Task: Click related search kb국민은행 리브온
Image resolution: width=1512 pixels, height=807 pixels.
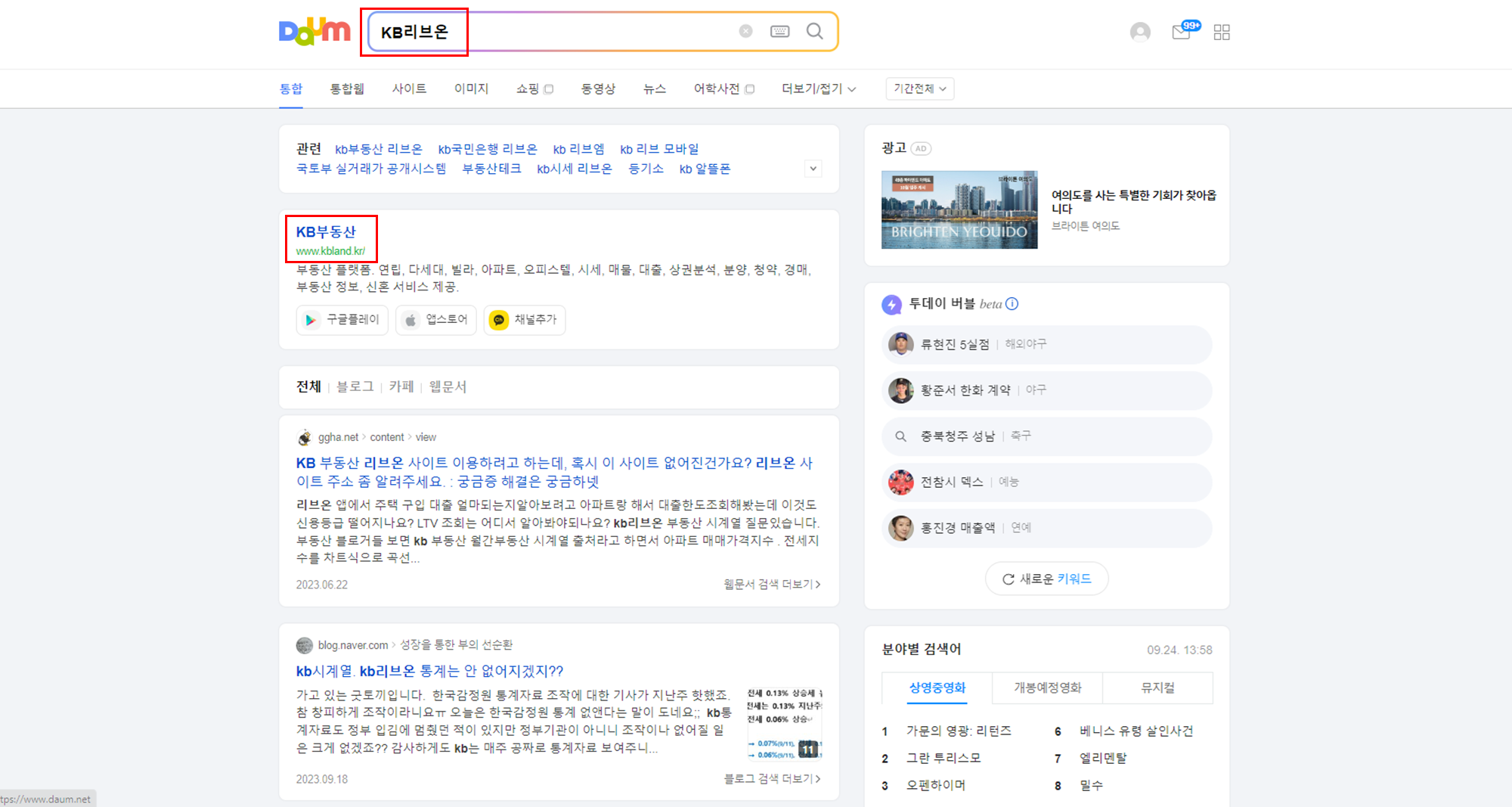Action: point(488,149)
